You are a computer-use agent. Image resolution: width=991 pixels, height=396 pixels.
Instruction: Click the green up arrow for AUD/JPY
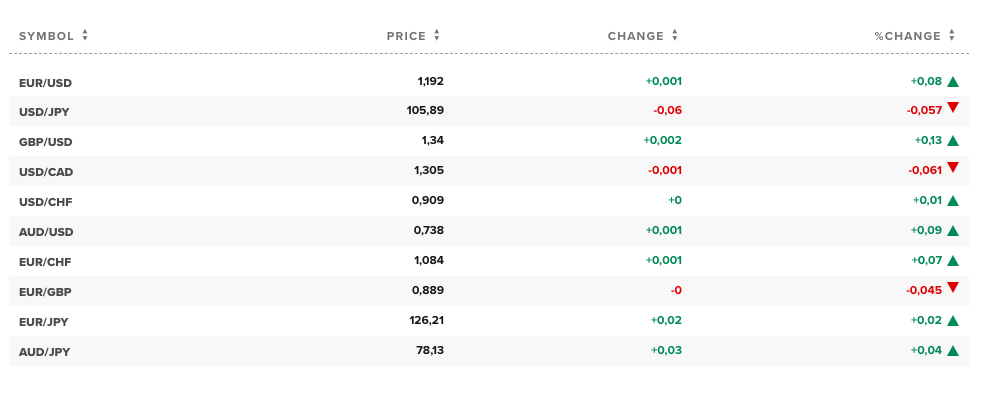953,351
